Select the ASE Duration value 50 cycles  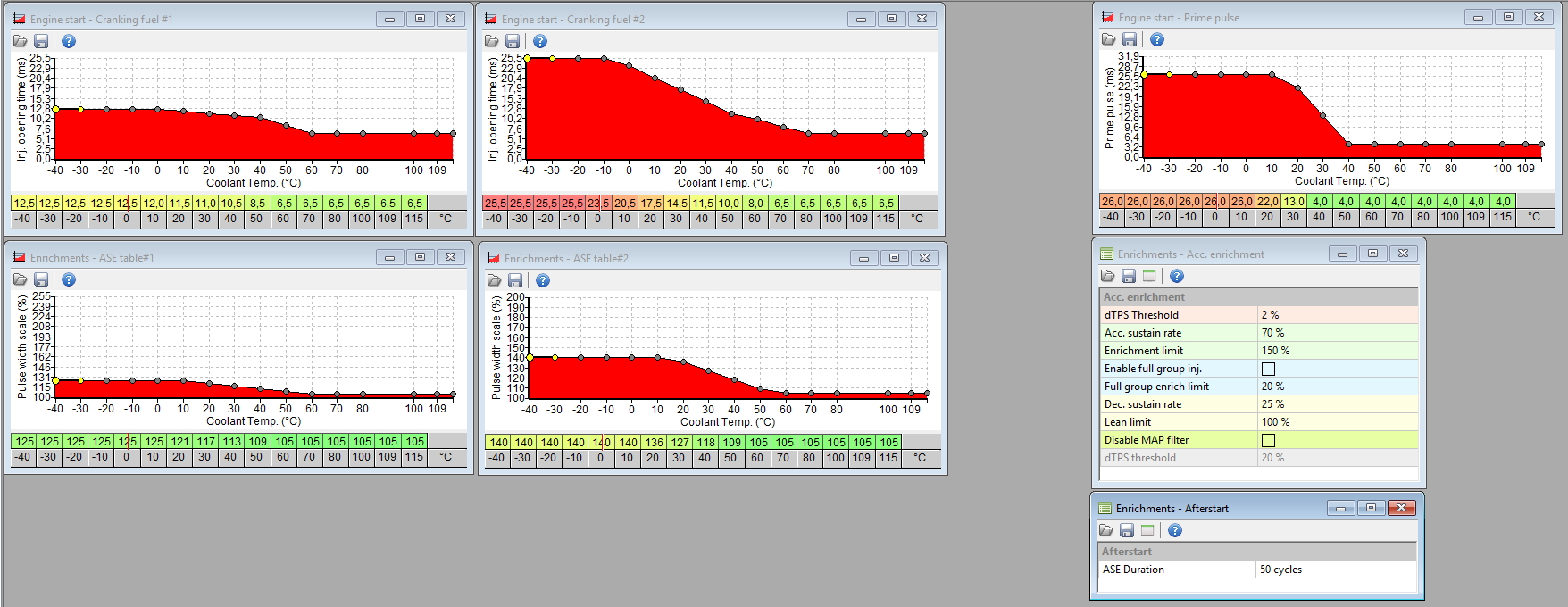[1280, 570]
